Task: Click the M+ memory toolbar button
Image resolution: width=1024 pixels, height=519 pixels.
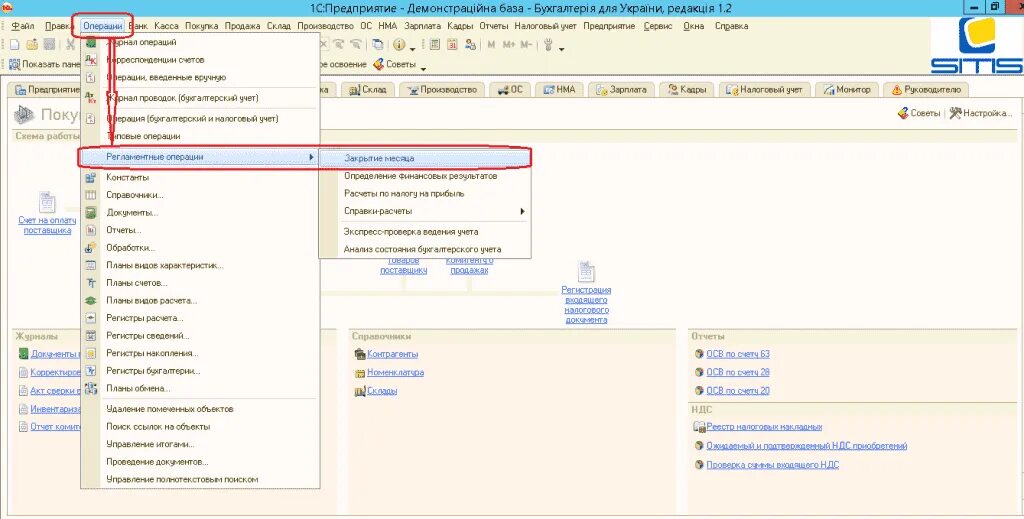Action: 509,45
